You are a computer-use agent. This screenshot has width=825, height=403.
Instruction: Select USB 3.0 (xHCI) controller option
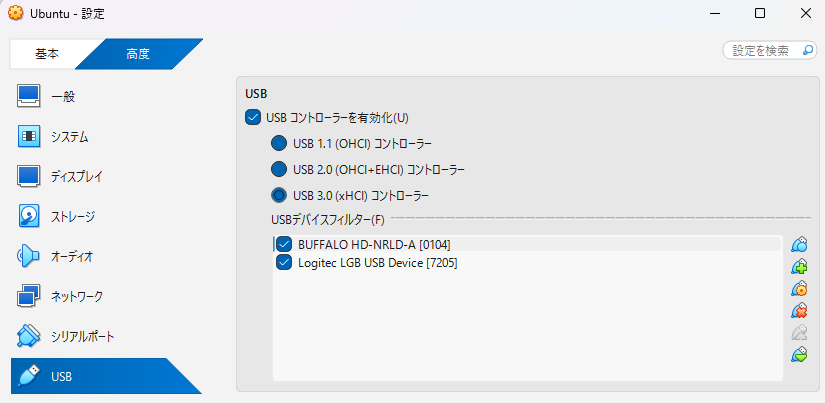(x=279, y=195)
